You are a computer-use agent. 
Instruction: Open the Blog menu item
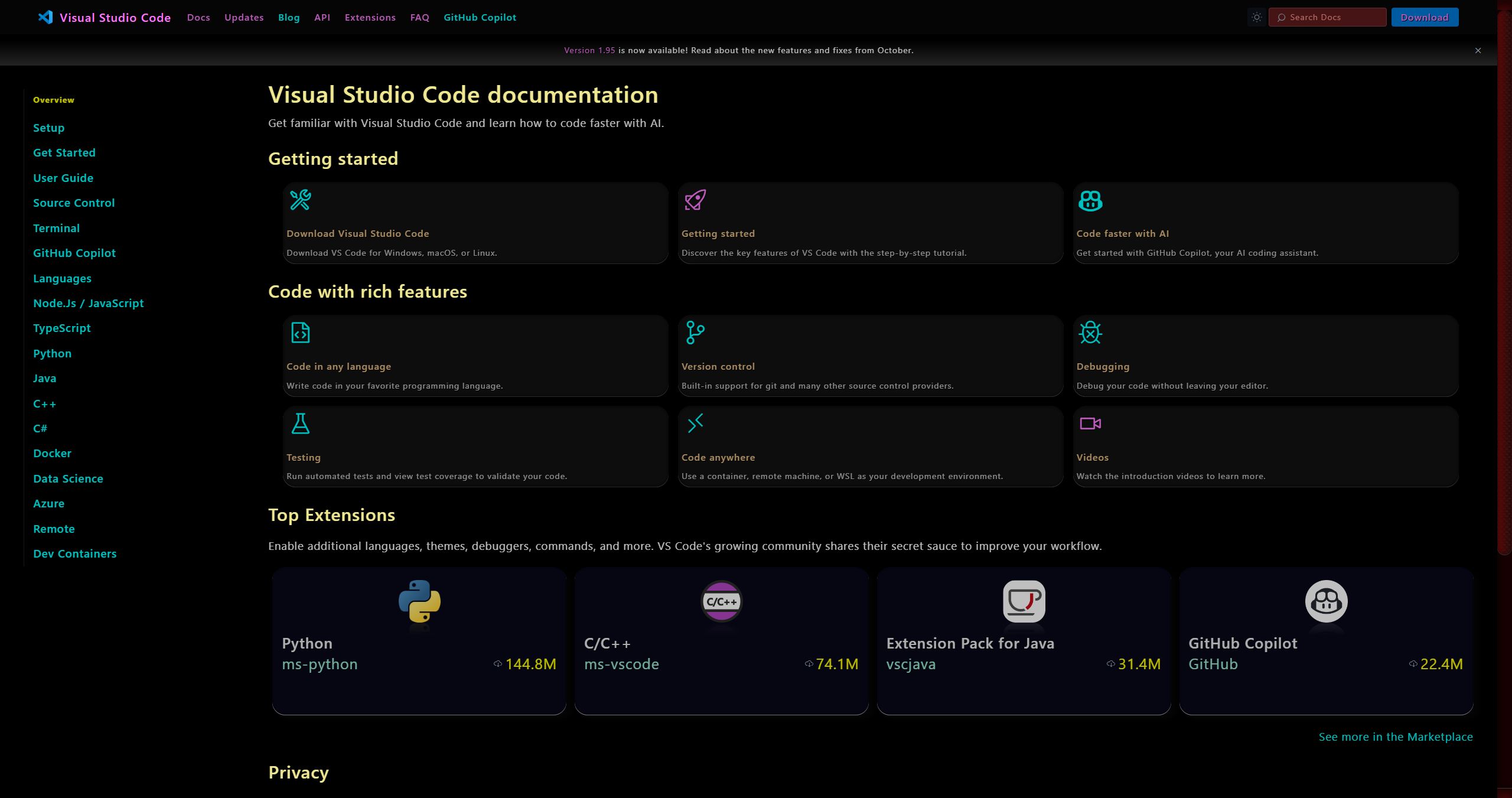pos(289,18)
